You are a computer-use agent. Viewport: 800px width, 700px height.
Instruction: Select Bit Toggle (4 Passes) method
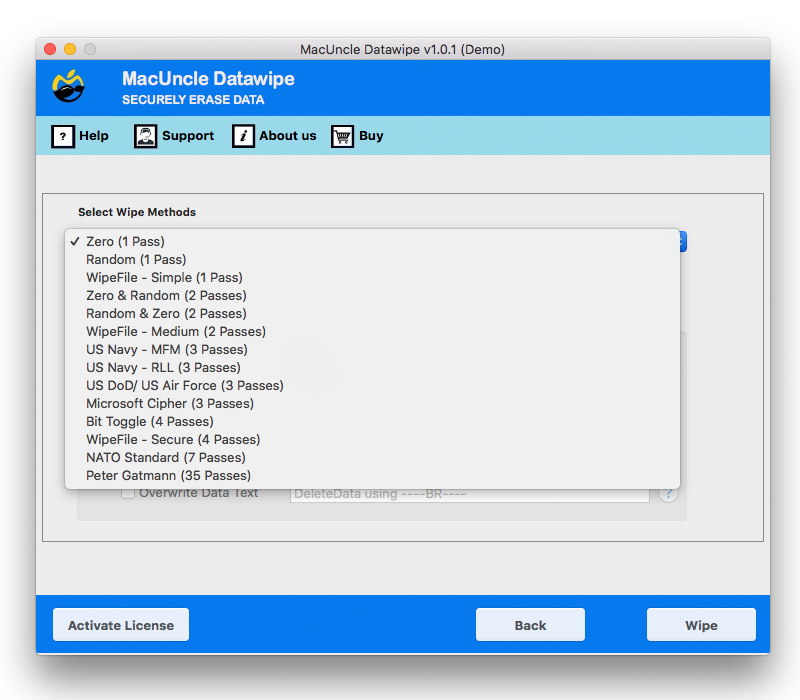pos(145,421)
